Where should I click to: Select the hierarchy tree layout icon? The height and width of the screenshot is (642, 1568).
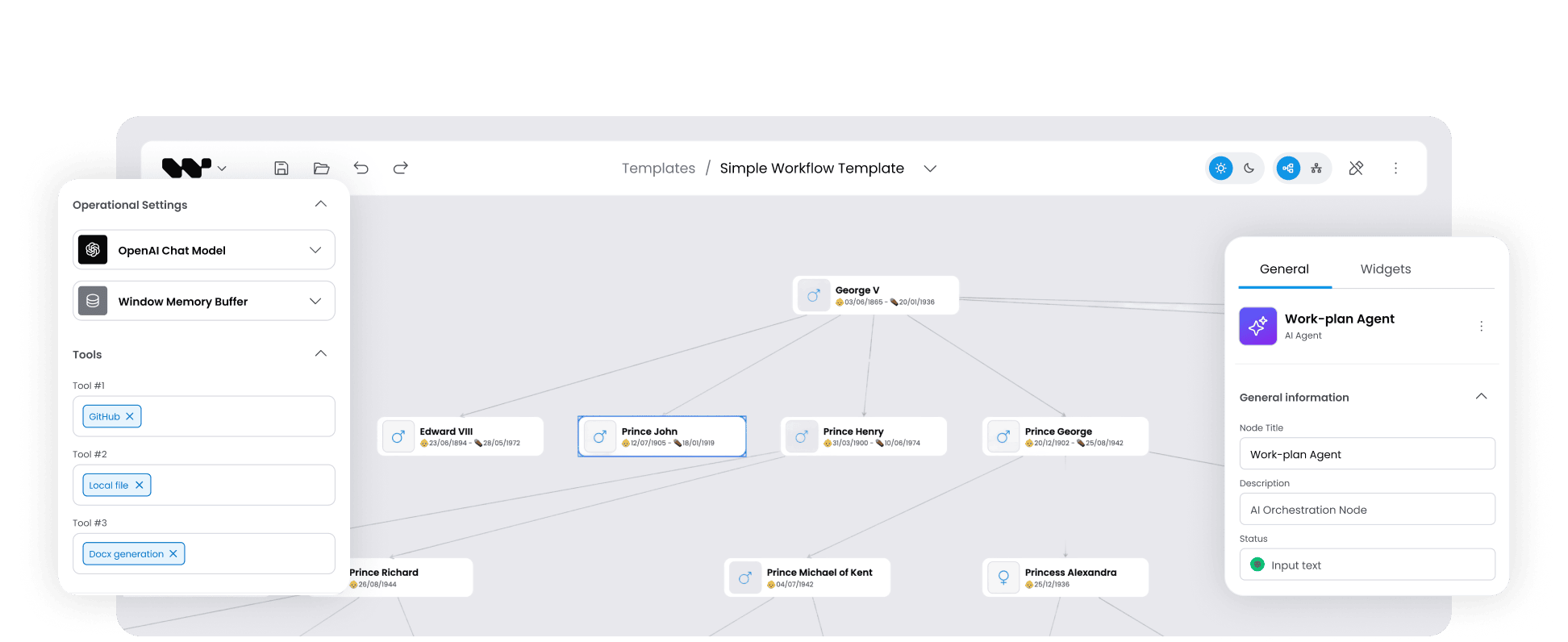(x=1316, y=168)
